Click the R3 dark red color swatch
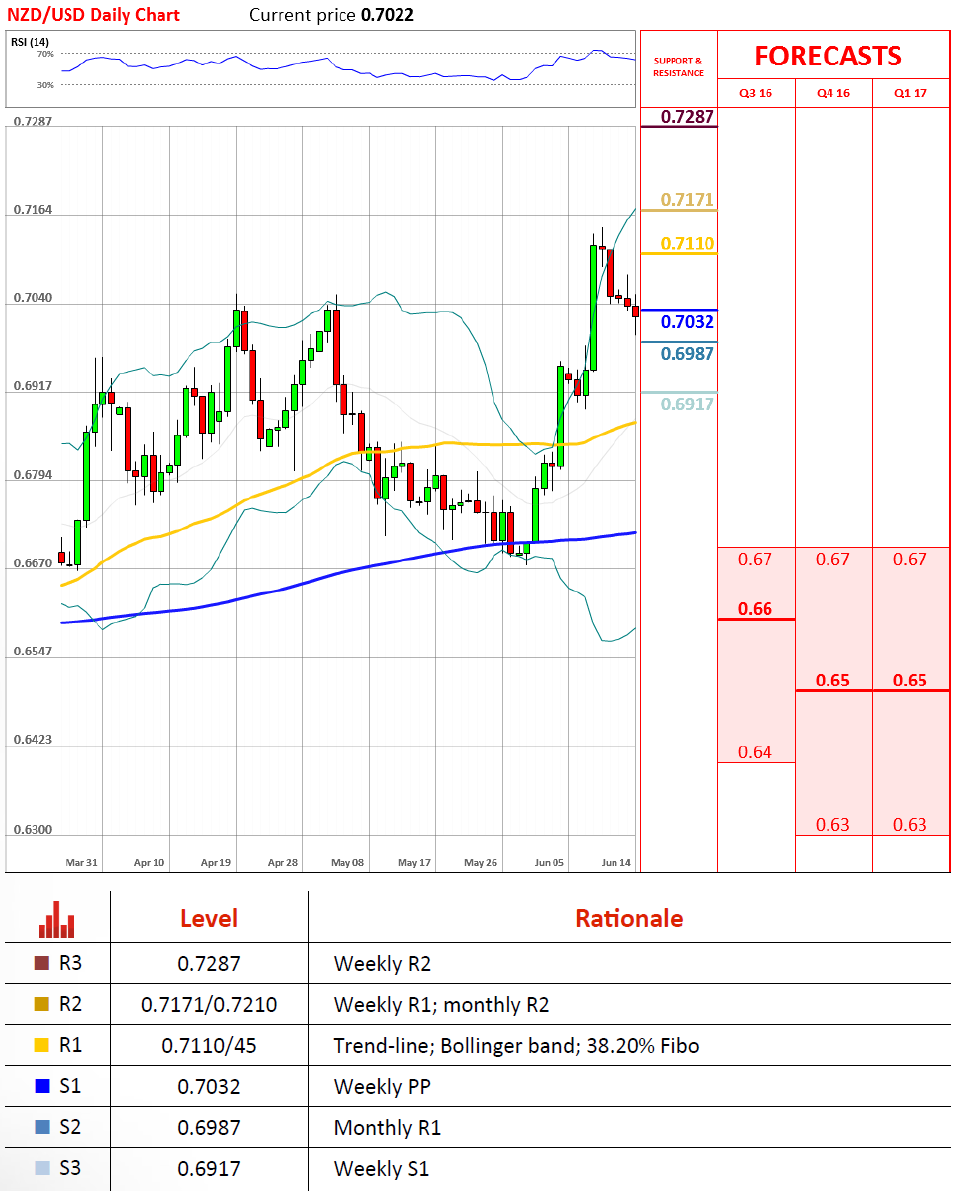The width and height of the screenshot is (964, 1191). pyautogui.click(x=43, y=963)
